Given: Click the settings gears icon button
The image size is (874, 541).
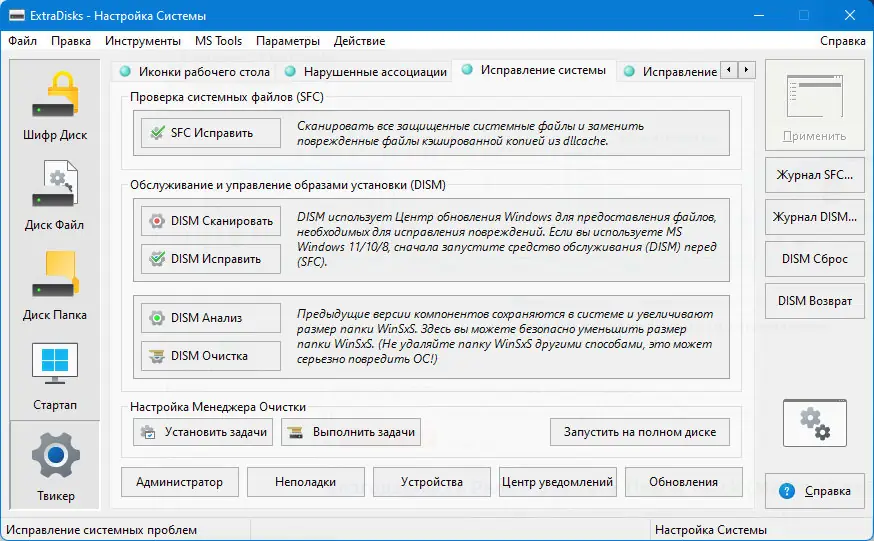Looking at the screenshot, I should point(815,421).
